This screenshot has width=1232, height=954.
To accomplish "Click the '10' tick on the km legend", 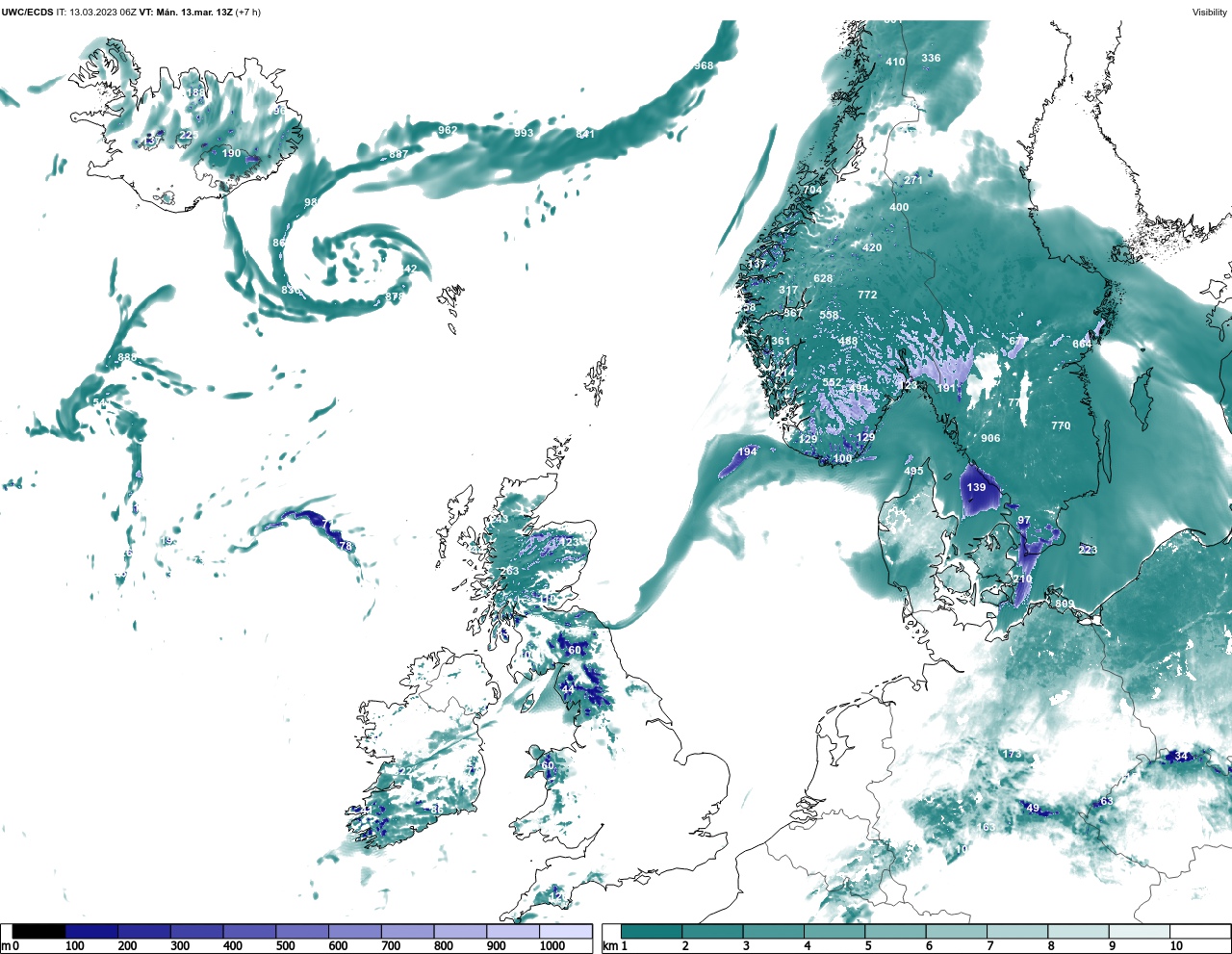I will tap(1176, 946).
